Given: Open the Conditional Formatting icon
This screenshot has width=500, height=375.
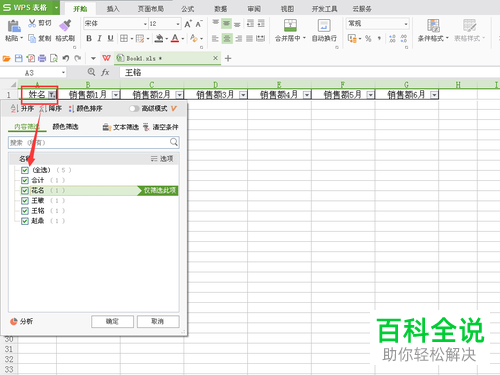Looking at the screenshot, I should point(433,26).
